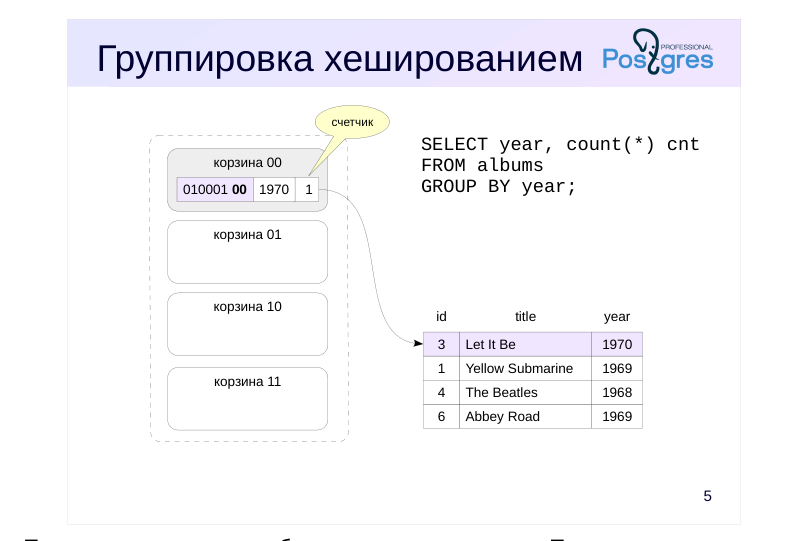The height and width of the screenshot is (541, 809).
Task: Click the year '1969' in Abbey Road row
Action: click(x=617, y=416)
